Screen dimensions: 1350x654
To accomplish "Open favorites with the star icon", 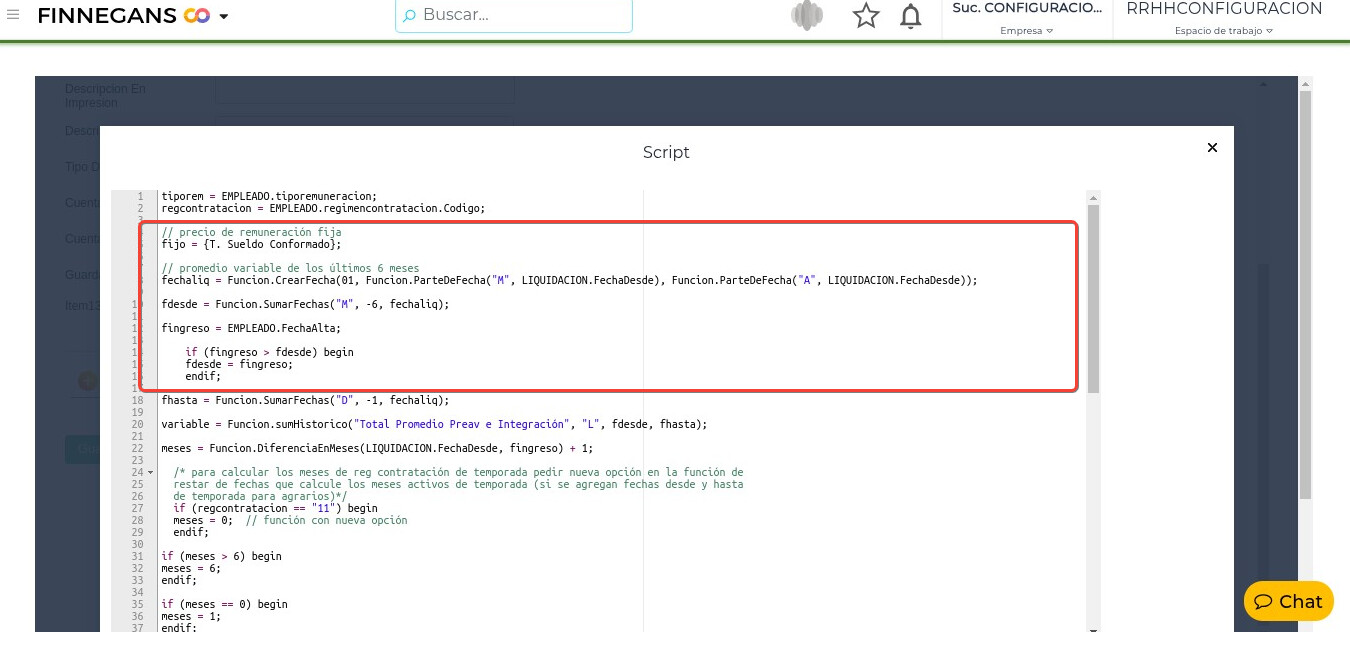I will pyautogui.click(x=865, y=16).
